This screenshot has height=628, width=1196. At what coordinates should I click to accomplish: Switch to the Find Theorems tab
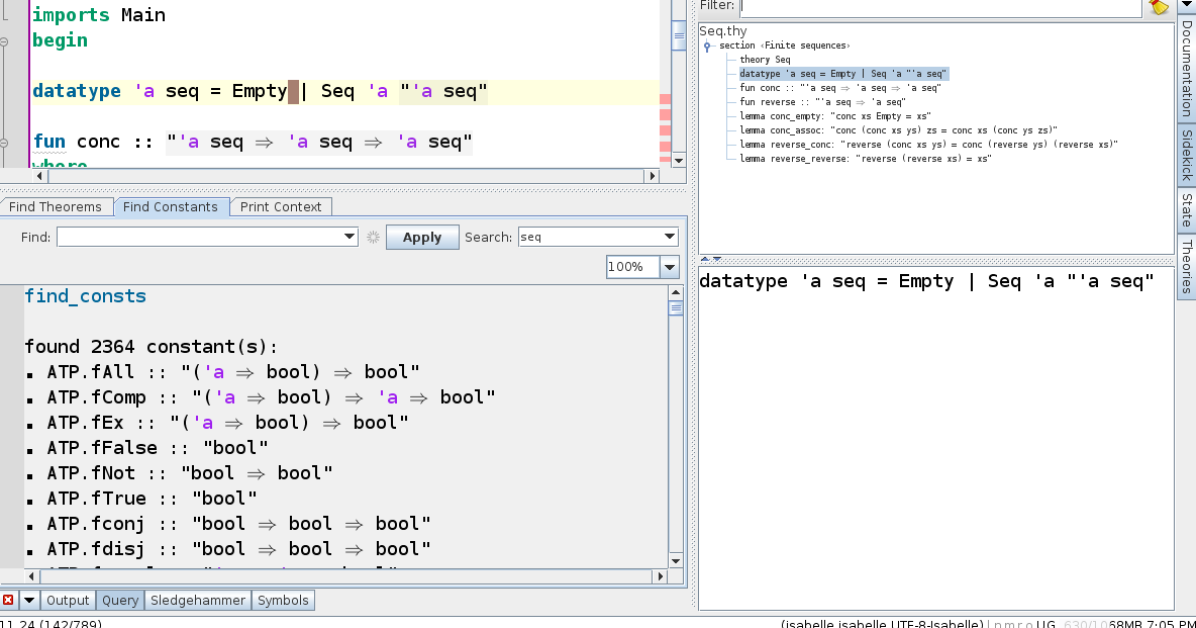[x=56, y=207]
